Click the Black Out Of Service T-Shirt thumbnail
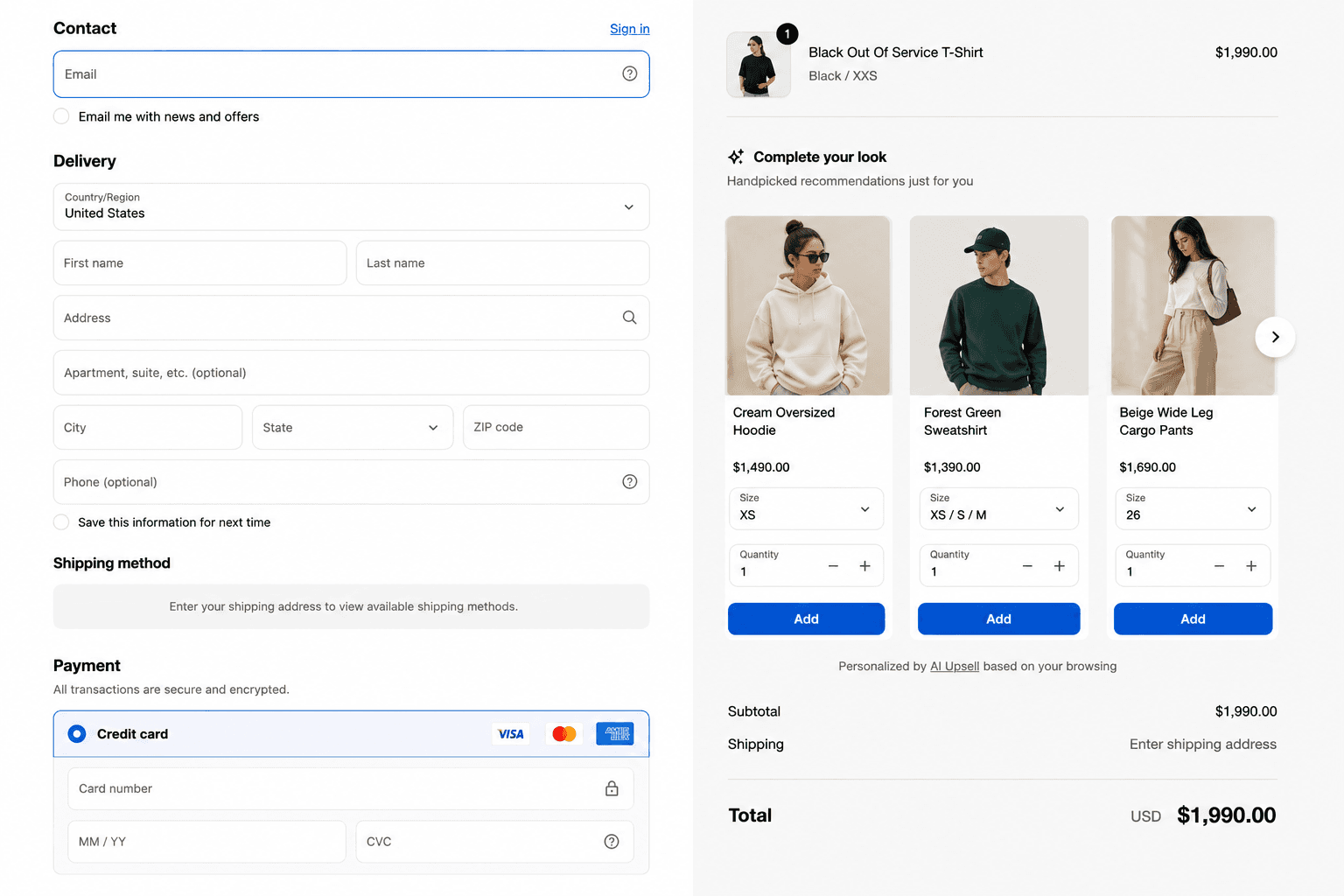The image size is (1344, 896). 758,65
